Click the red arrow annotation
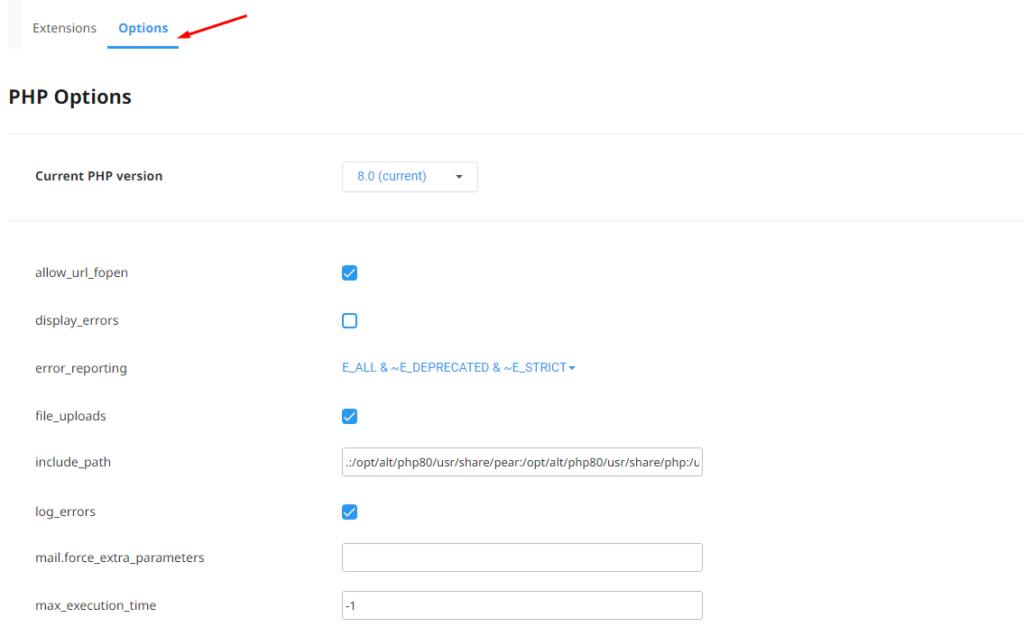The height and width of the screenshot is (627, 1024). tap(213, 27)
